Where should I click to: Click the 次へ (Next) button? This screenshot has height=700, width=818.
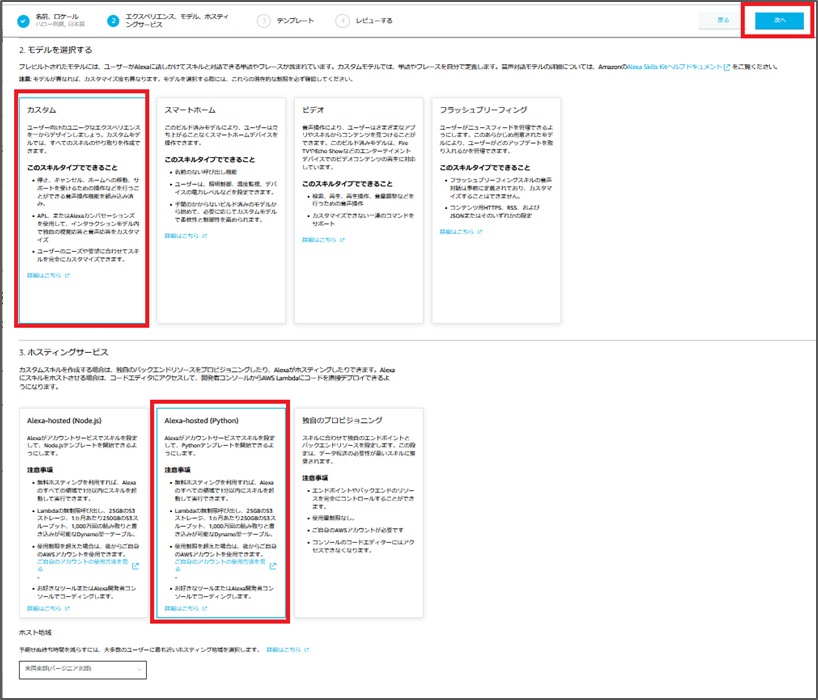coord(779,20)
